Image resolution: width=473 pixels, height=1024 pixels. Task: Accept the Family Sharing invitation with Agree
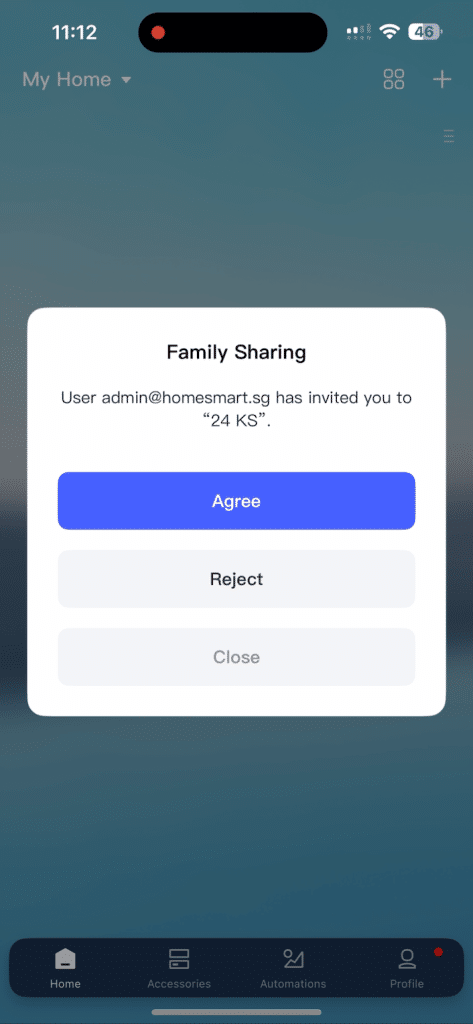(x=236, y=501)
